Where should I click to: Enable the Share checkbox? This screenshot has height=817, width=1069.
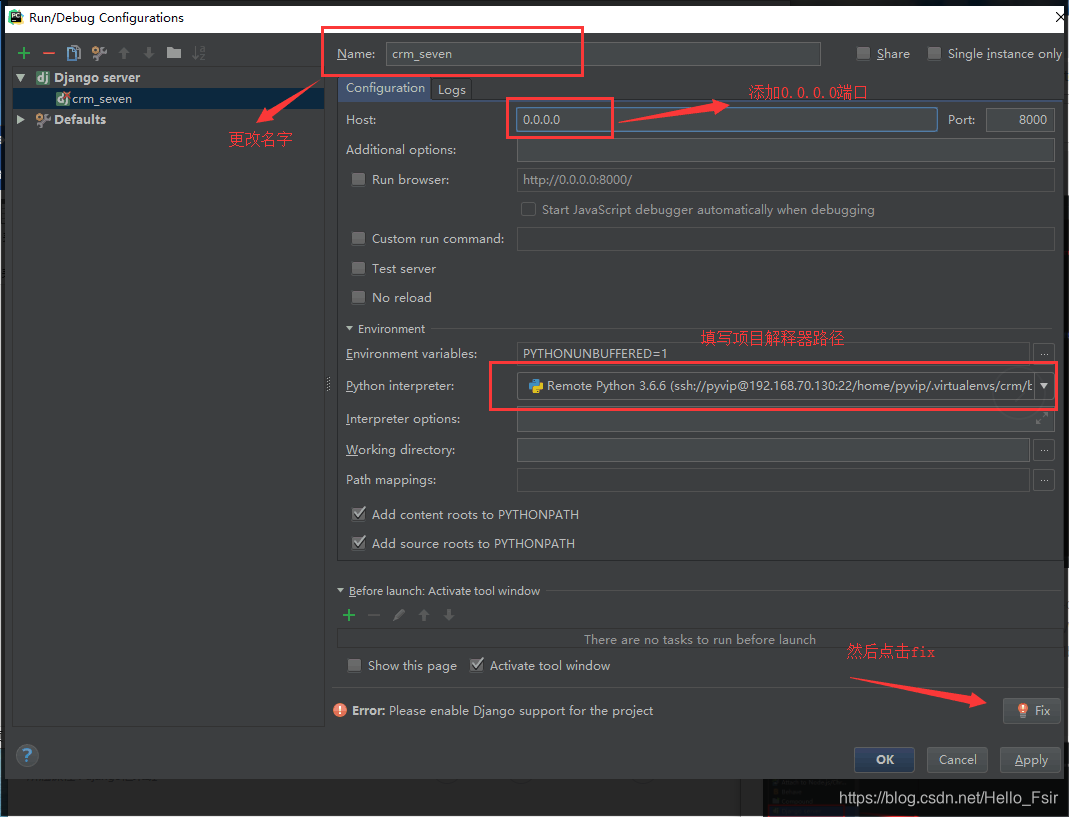click(863, 53)
